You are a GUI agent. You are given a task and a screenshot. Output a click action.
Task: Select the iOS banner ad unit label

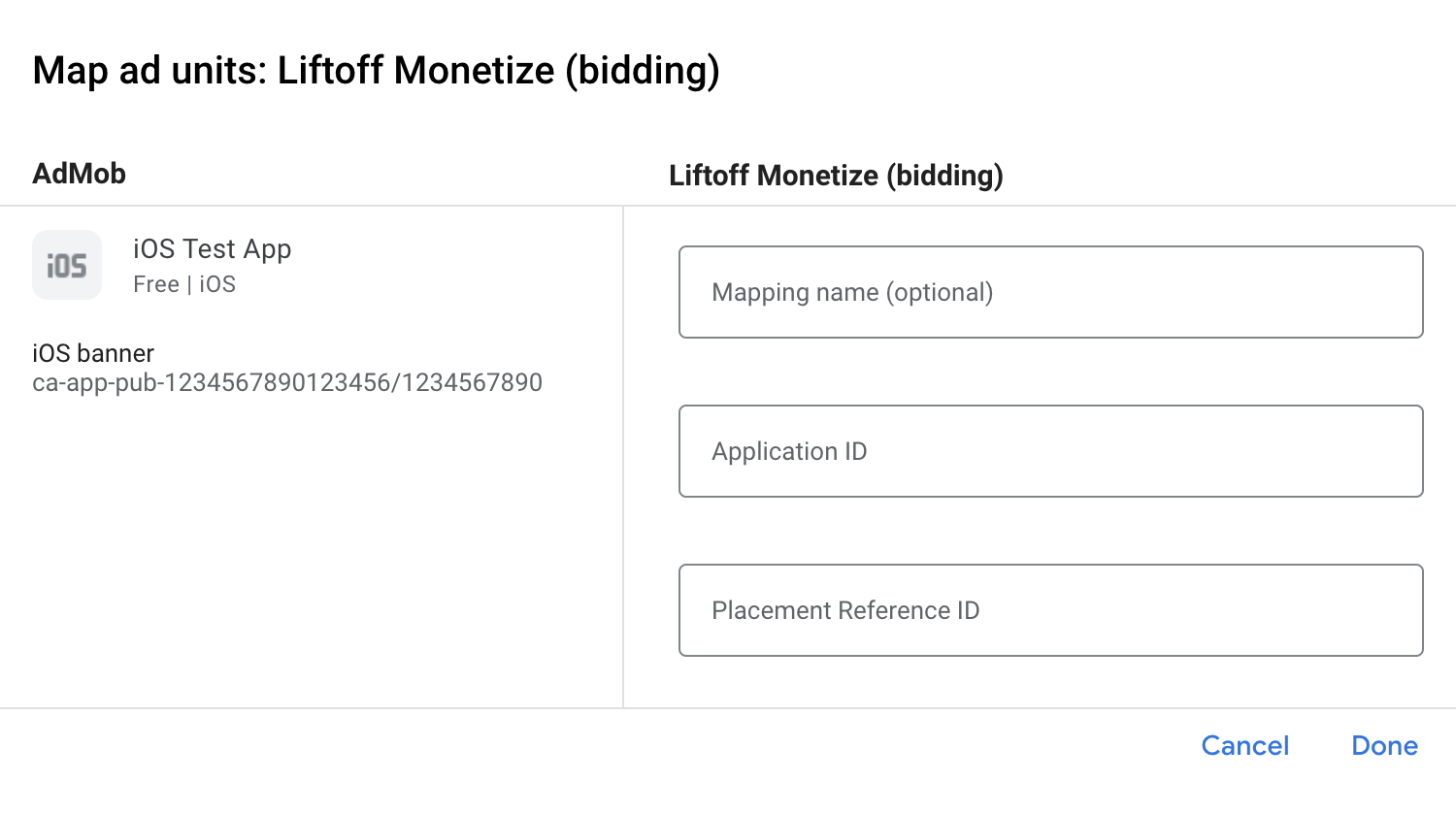point(93,353)
